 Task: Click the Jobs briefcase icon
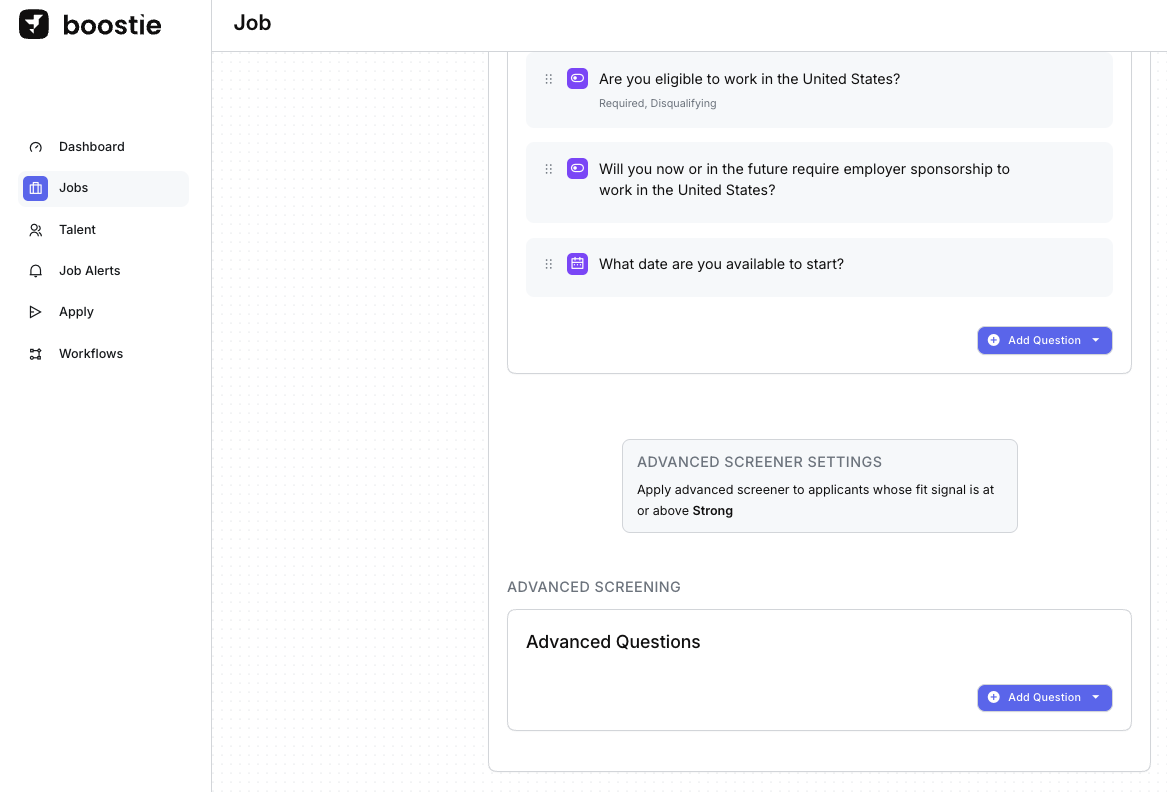[36, 188]
